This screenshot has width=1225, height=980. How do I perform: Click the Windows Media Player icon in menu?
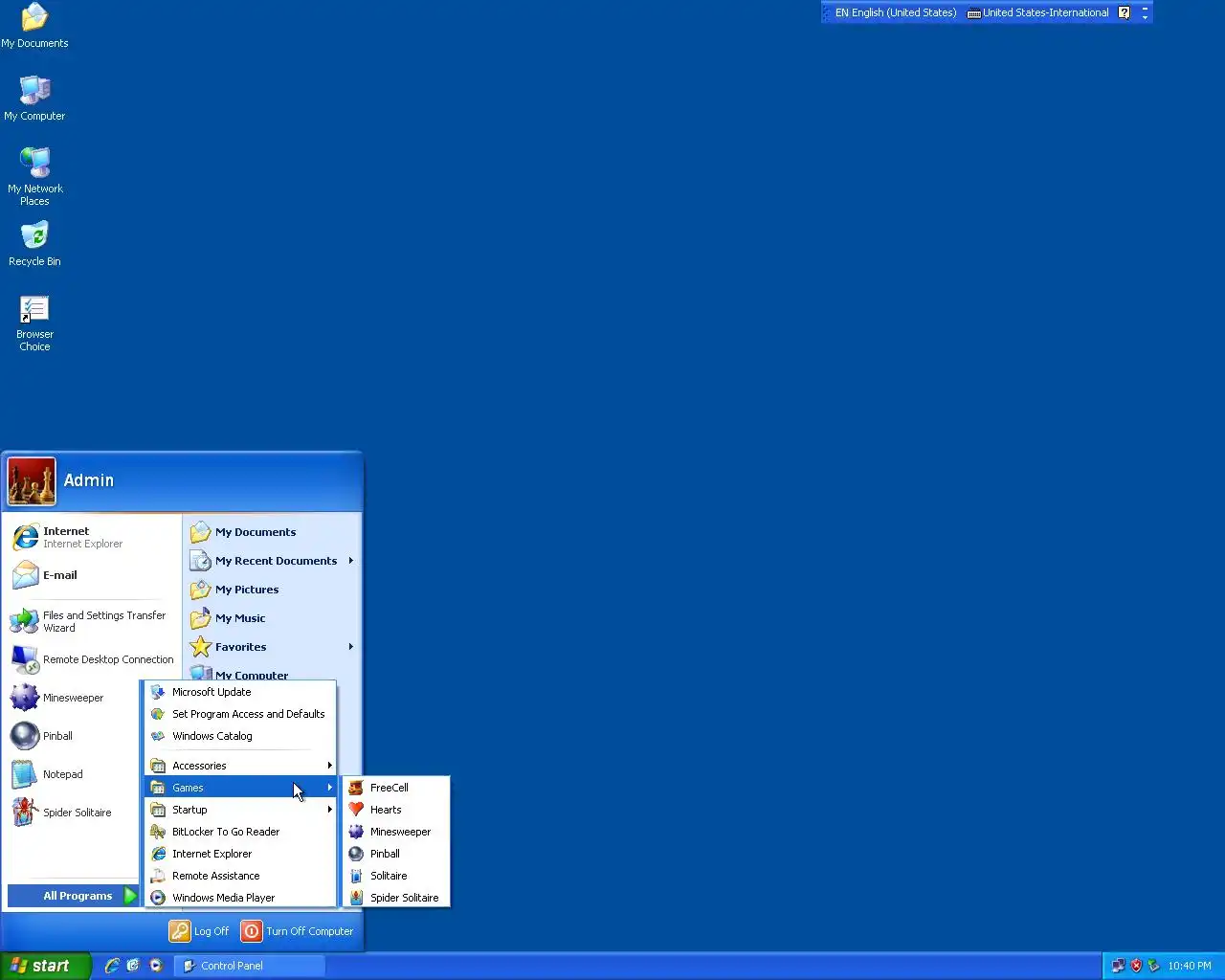click(x=158, y=898)
